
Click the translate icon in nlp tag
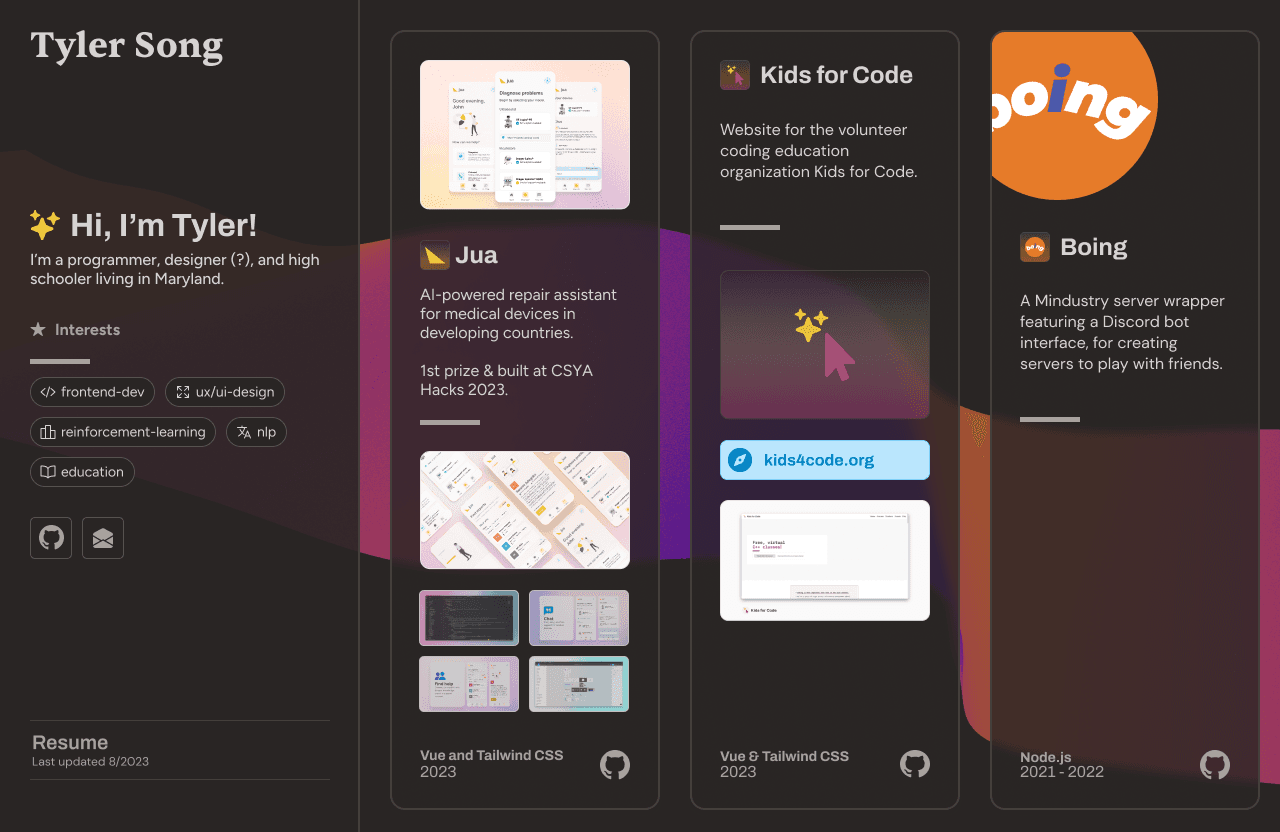coord(244,432)
